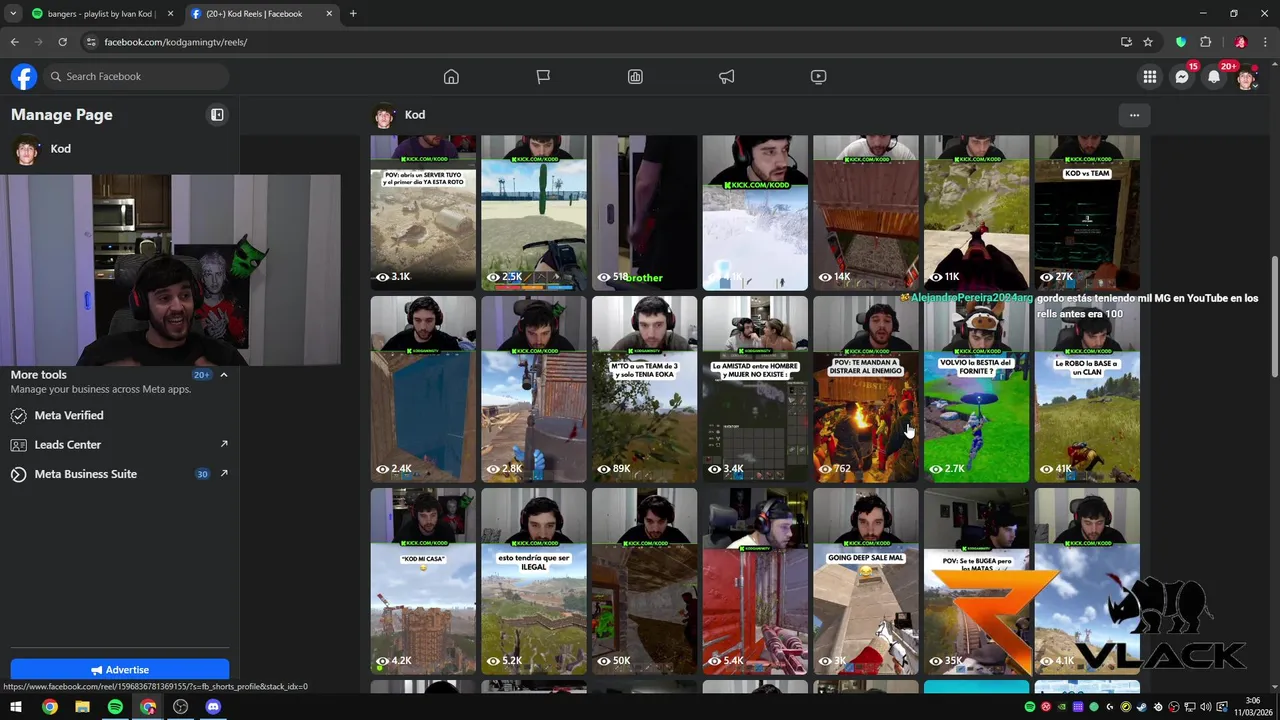Open the Chrome three-dot menu
The height and width of the screenshot is (720, 1280).
[1264, 42]
